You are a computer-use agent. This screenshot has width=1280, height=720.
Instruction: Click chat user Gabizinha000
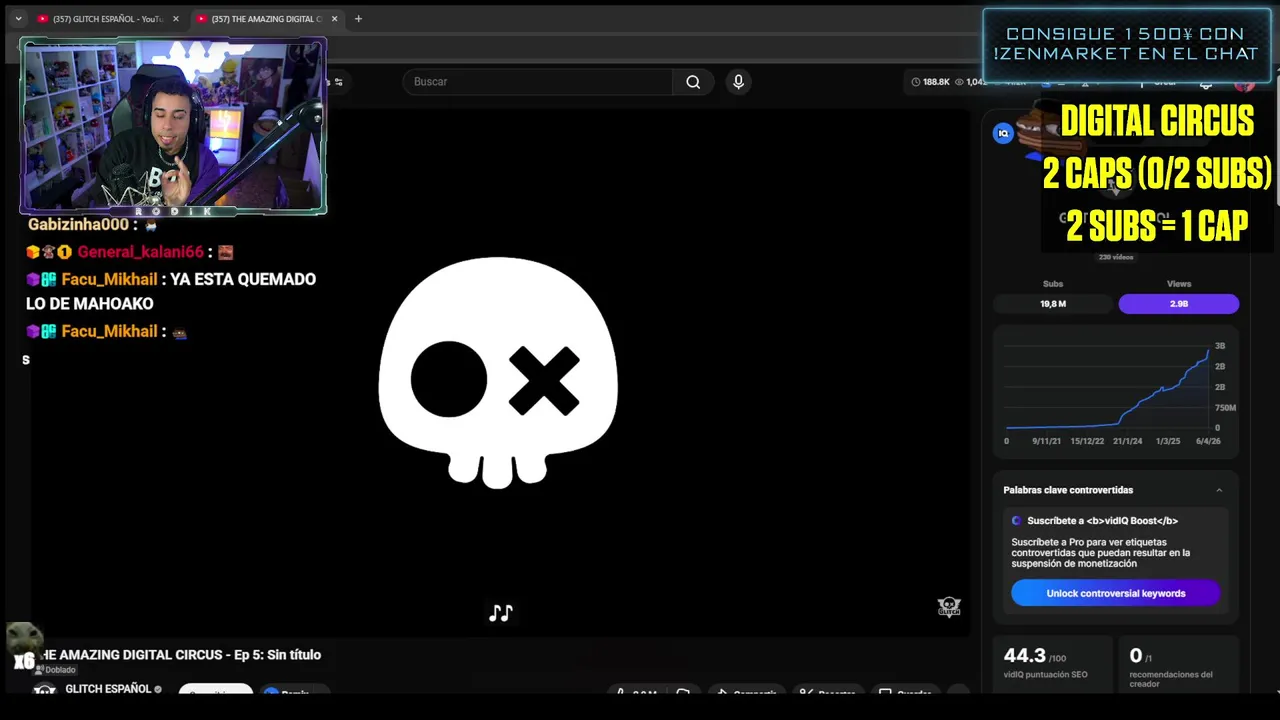click(78, 225)
